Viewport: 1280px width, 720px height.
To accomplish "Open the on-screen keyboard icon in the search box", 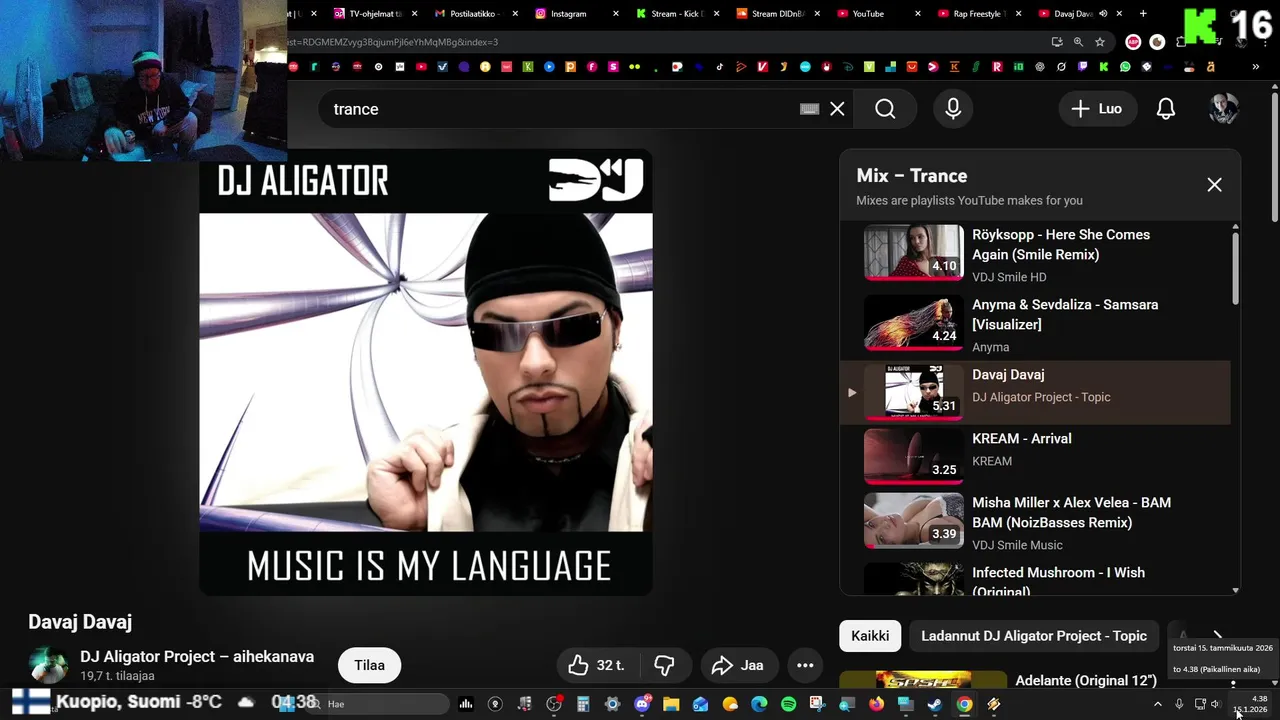I will point(810,109).
